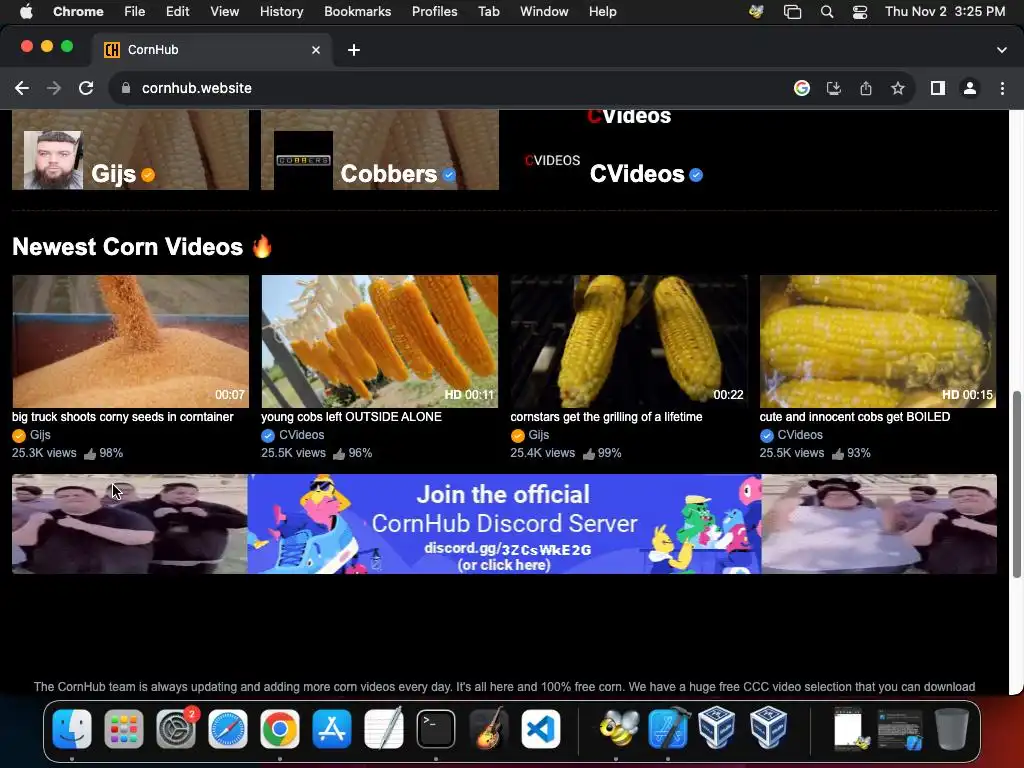The image size is (1024, 768).
Task: Open App Store from the dock
Action: pyautogui.click(x=332, y=729)
